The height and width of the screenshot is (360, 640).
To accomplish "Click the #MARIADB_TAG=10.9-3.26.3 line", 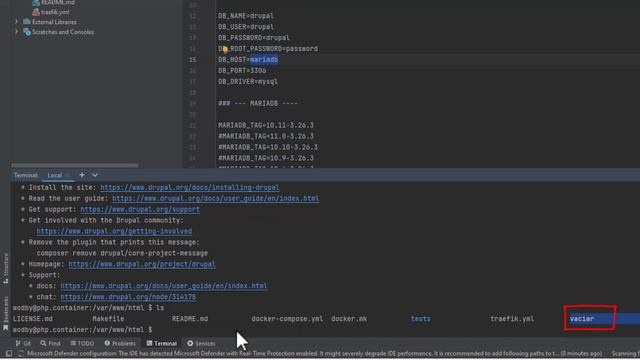I will coord(266,158).
